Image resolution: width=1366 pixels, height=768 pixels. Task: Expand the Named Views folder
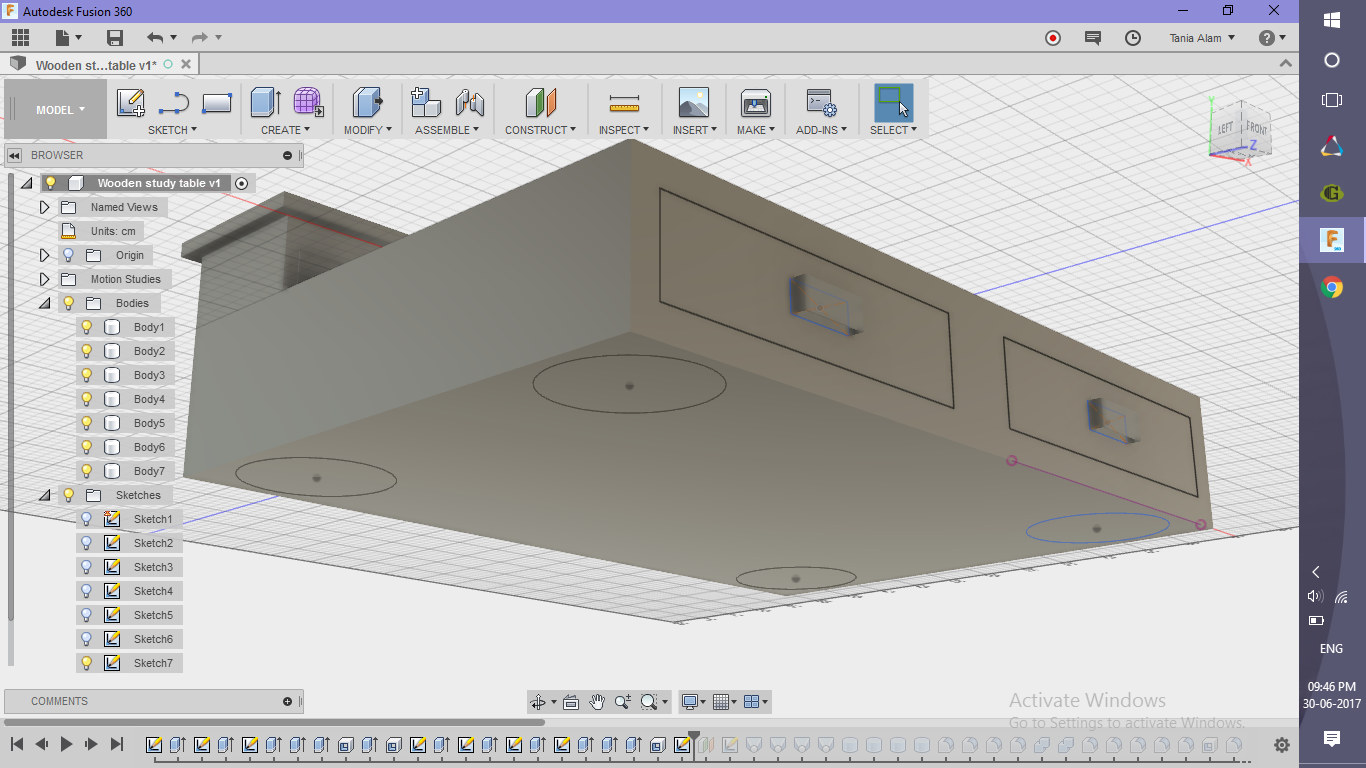(44, 207)
